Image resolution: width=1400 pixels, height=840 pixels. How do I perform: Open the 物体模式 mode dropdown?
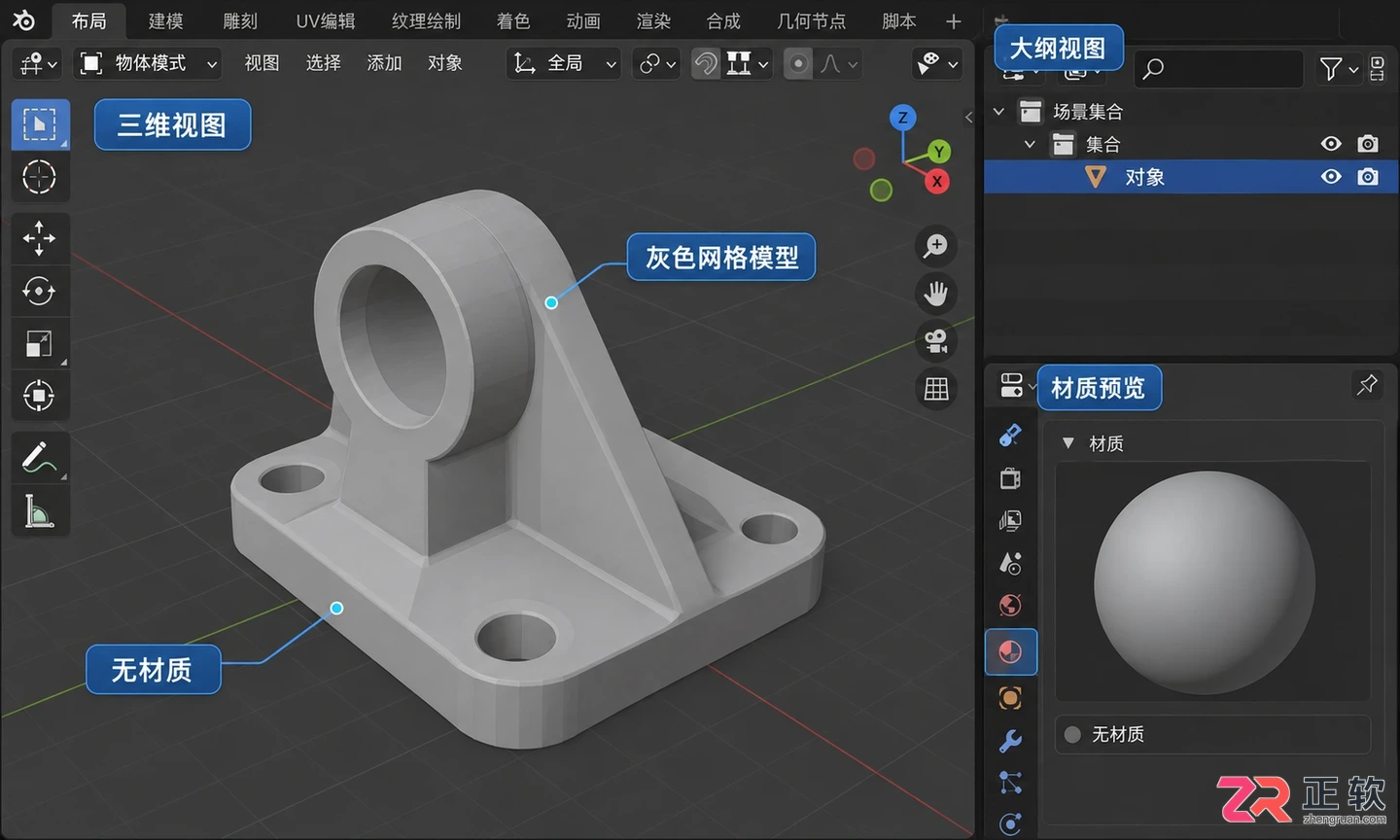point(148,64)
